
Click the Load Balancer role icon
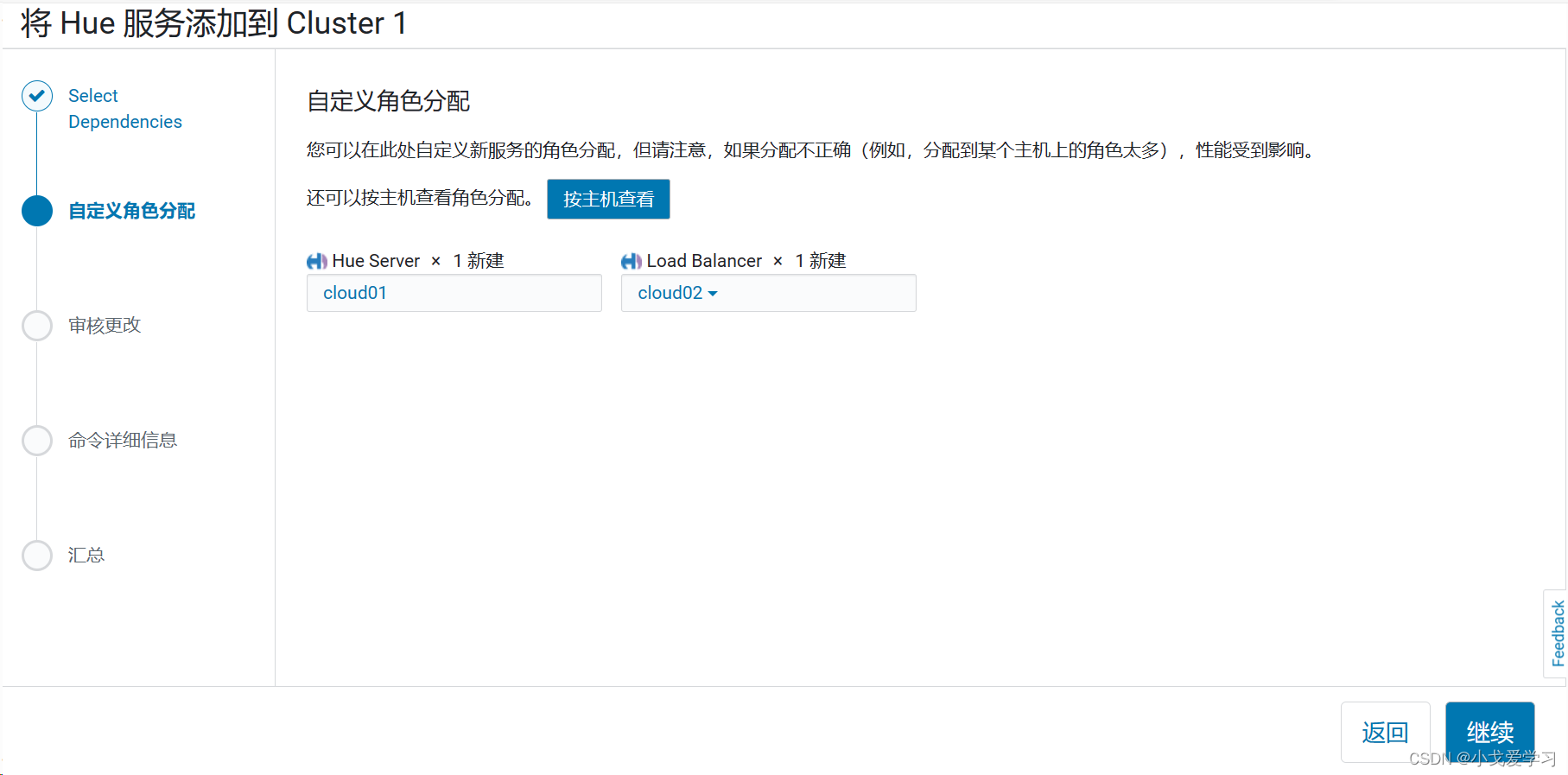pyautogui.click(x=632, y=261)
